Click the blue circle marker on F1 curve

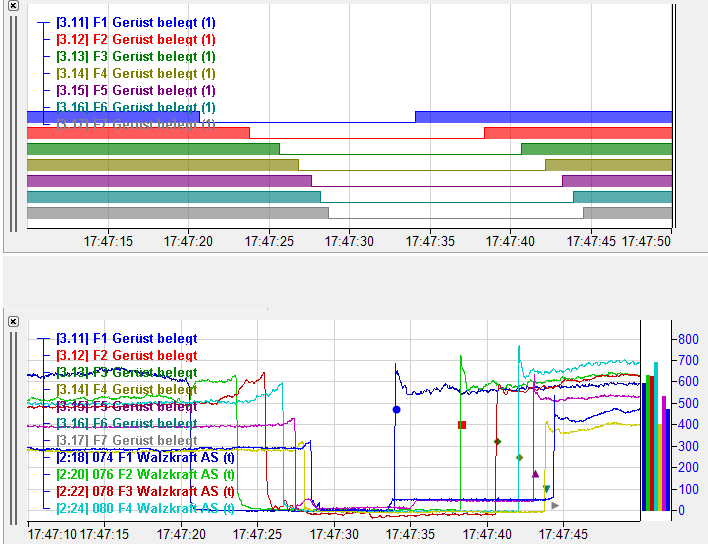tap(396, 409)
